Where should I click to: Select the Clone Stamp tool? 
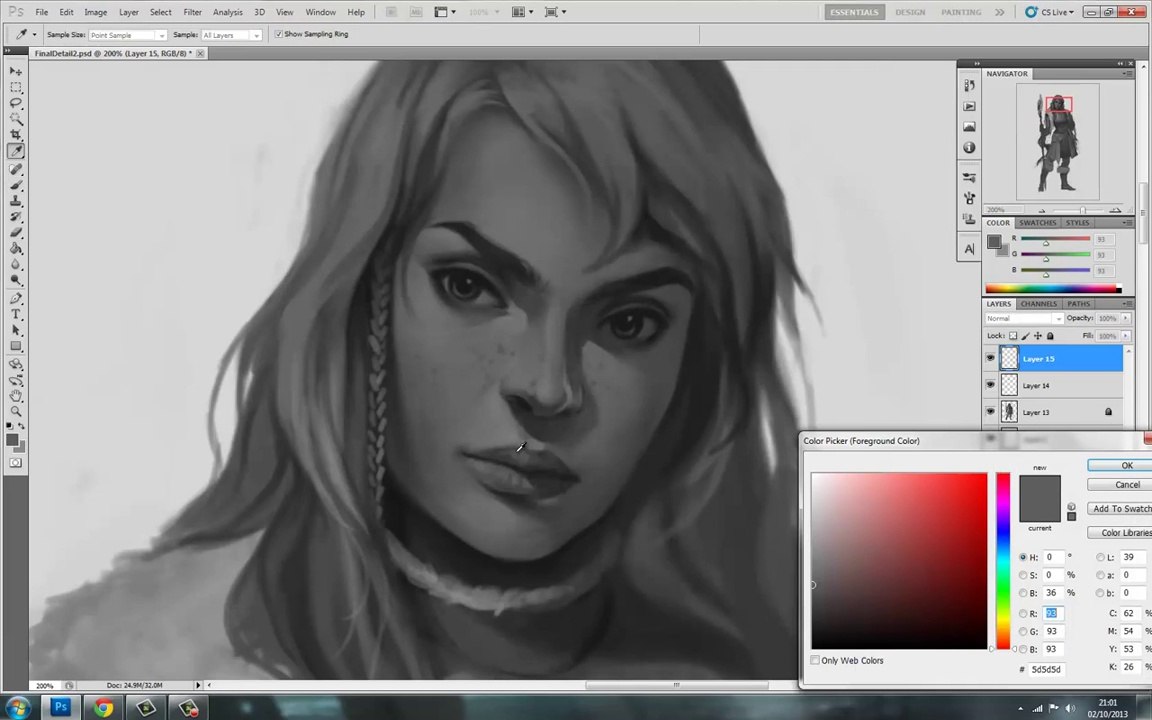pos(15,201)
